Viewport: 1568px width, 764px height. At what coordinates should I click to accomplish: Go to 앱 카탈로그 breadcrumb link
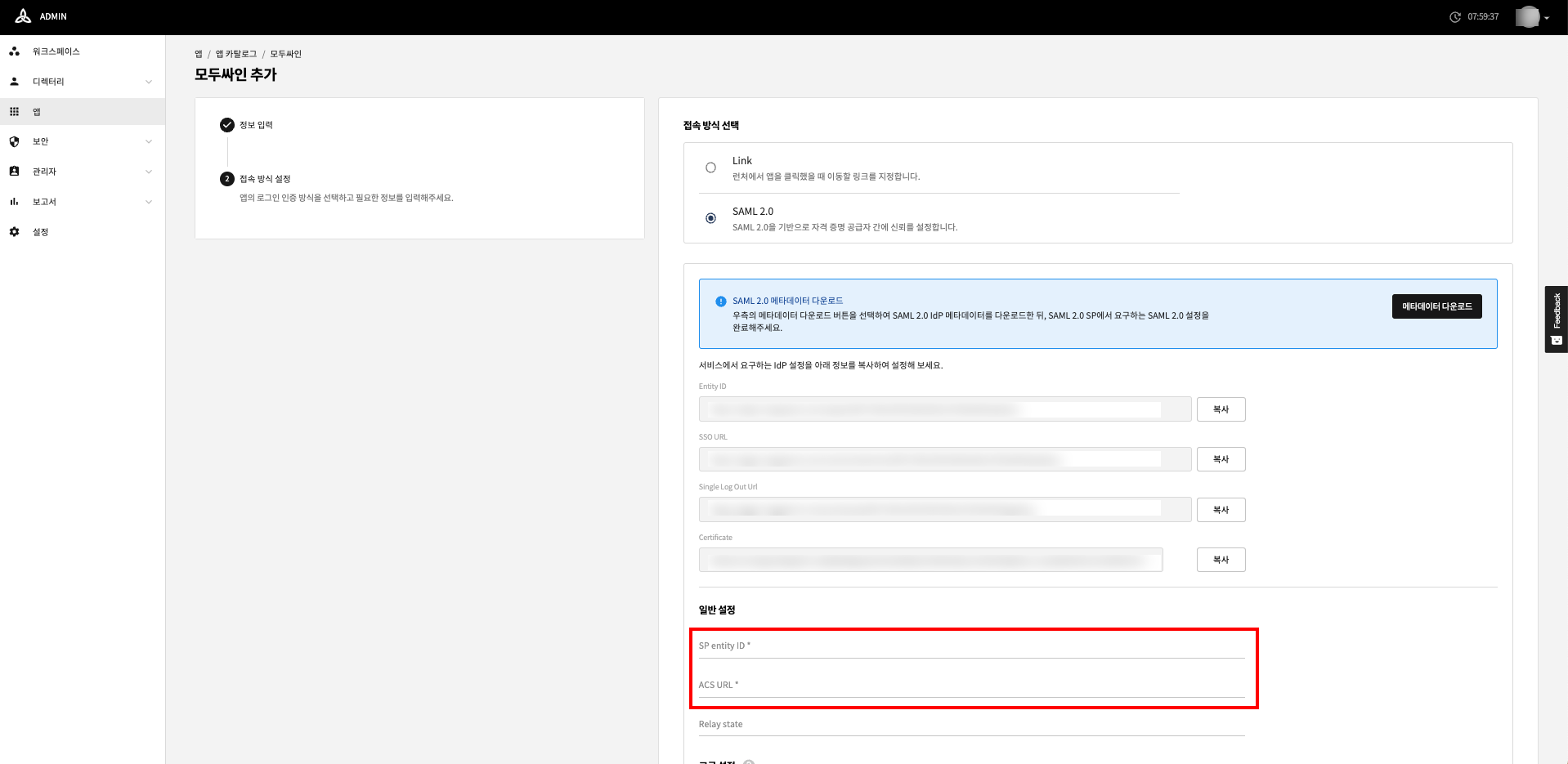click(x=236, y=54)
